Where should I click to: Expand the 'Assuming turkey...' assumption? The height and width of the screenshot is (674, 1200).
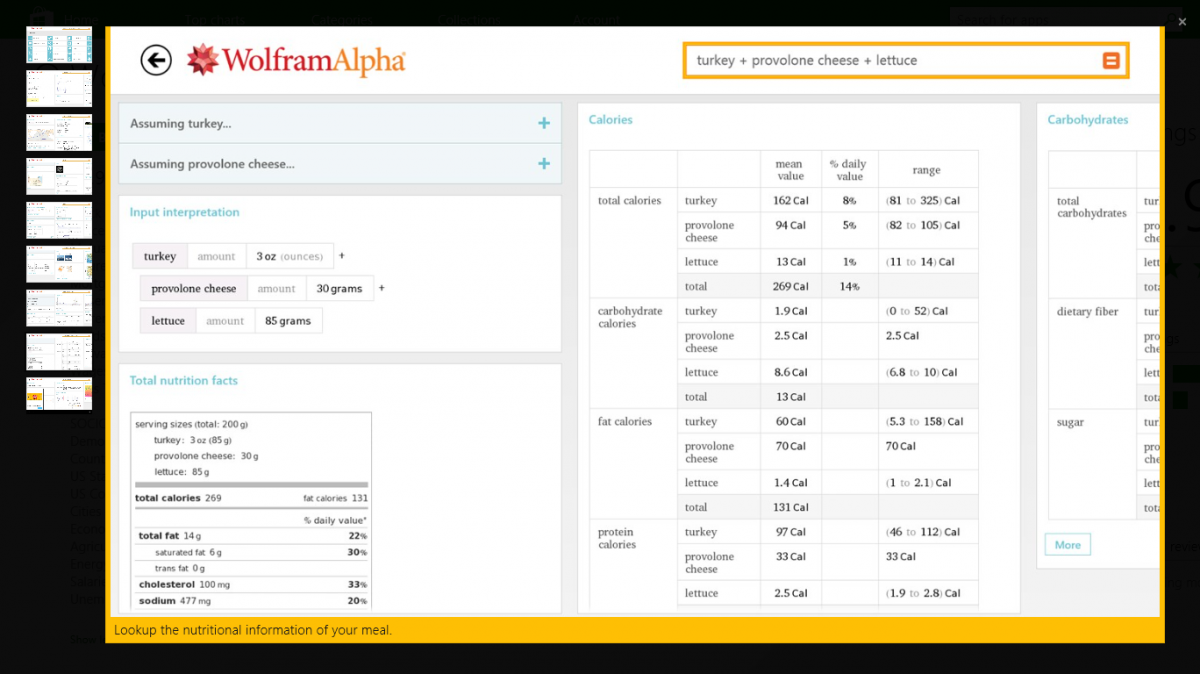click(x=544, y=124)
